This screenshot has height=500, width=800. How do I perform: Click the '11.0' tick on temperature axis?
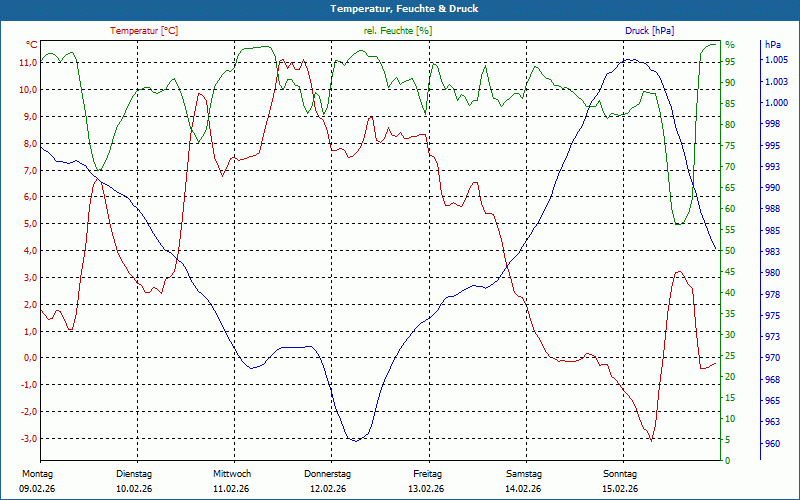(28, 62)
